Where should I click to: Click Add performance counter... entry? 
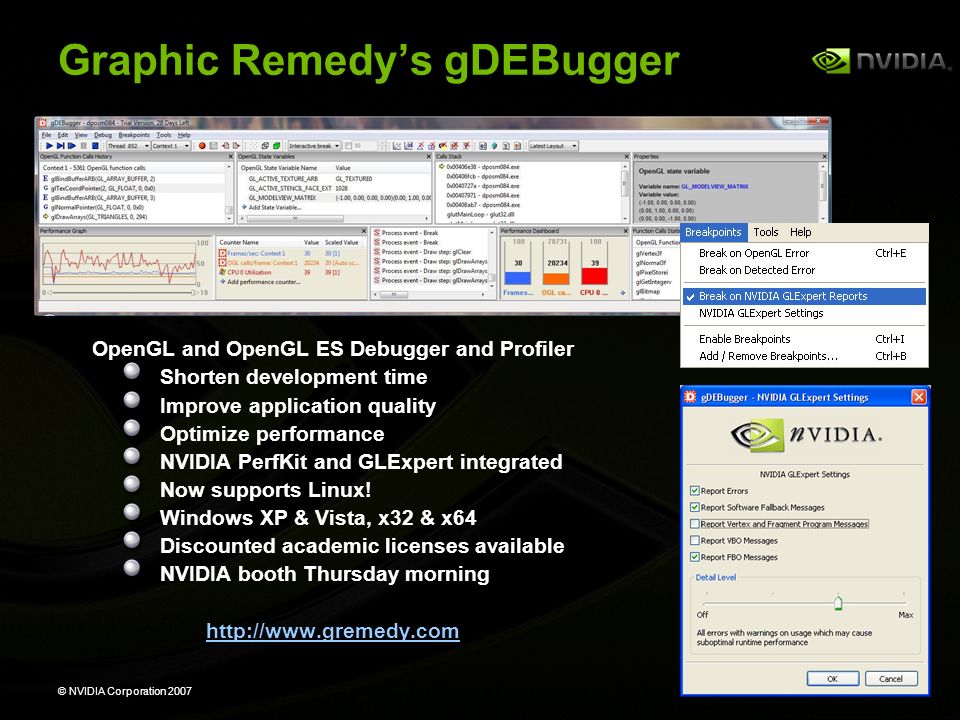(x=261, y=282)
